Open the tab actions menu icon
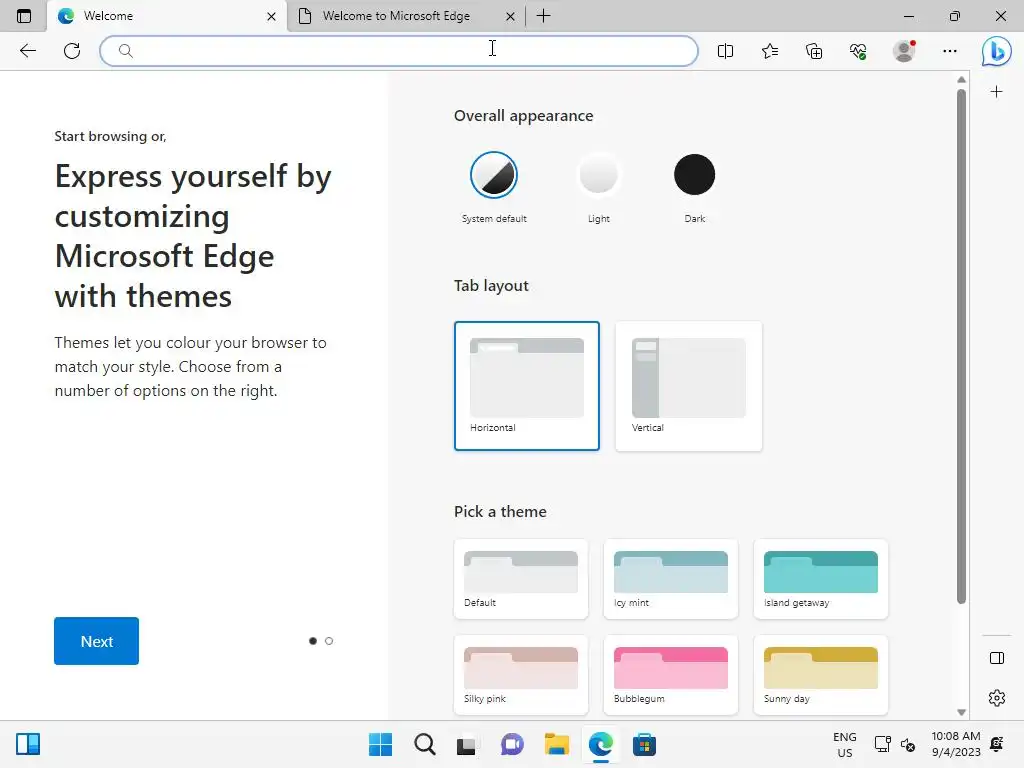The image size is (1024, 768). point(24,16)
